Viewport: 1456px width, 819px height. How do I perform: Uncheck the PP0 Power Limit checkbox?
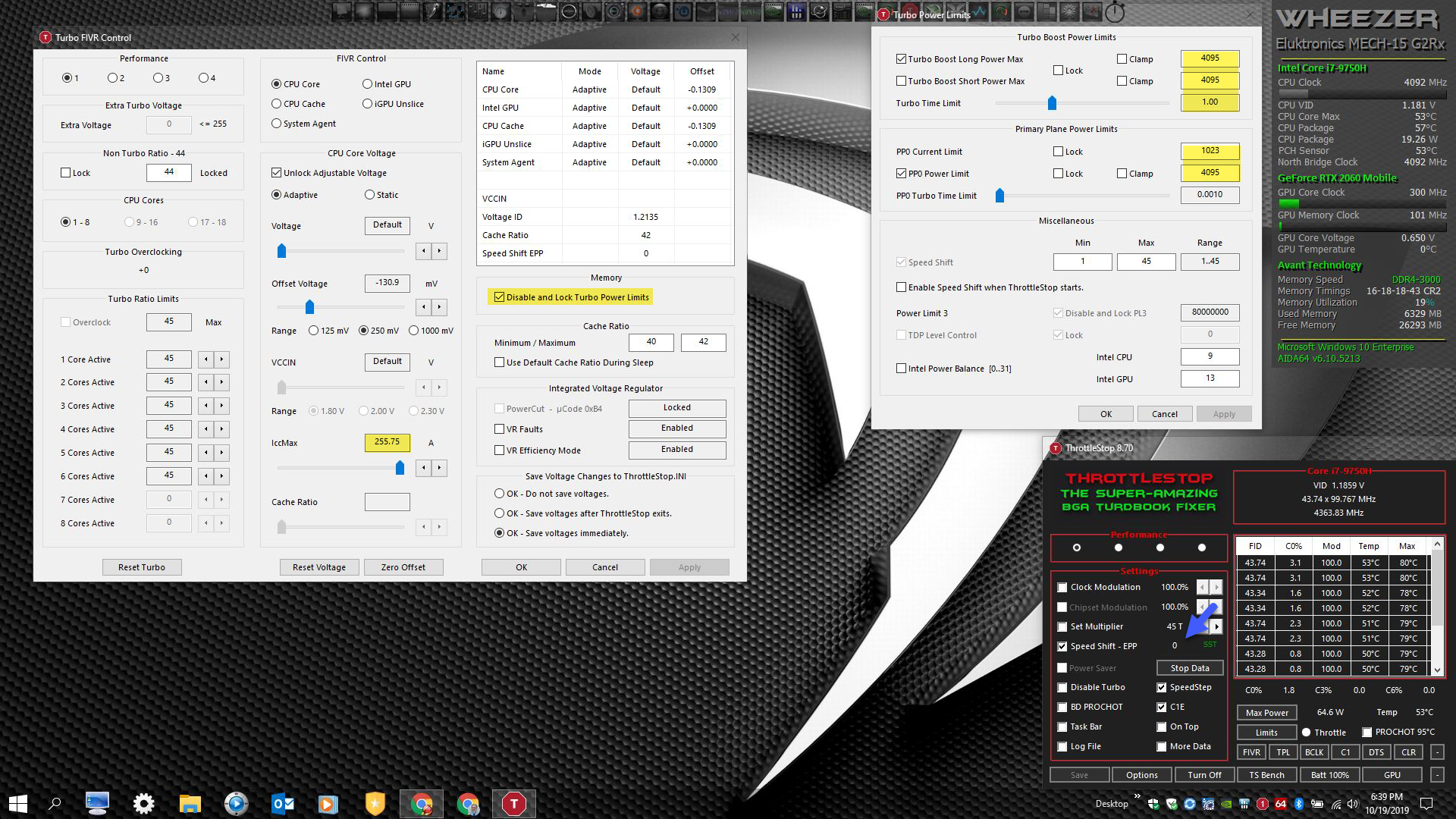tap(901, 174)
